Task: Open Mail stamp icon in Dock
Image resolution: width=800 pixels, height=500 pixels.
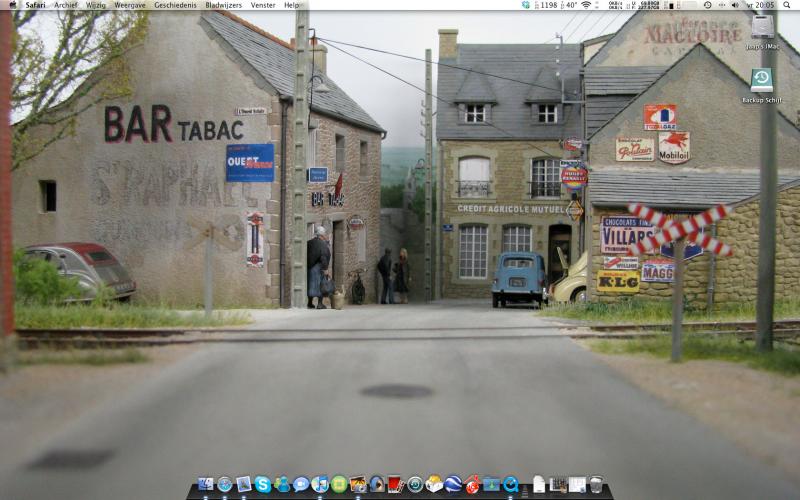Action: coord(244,484)
